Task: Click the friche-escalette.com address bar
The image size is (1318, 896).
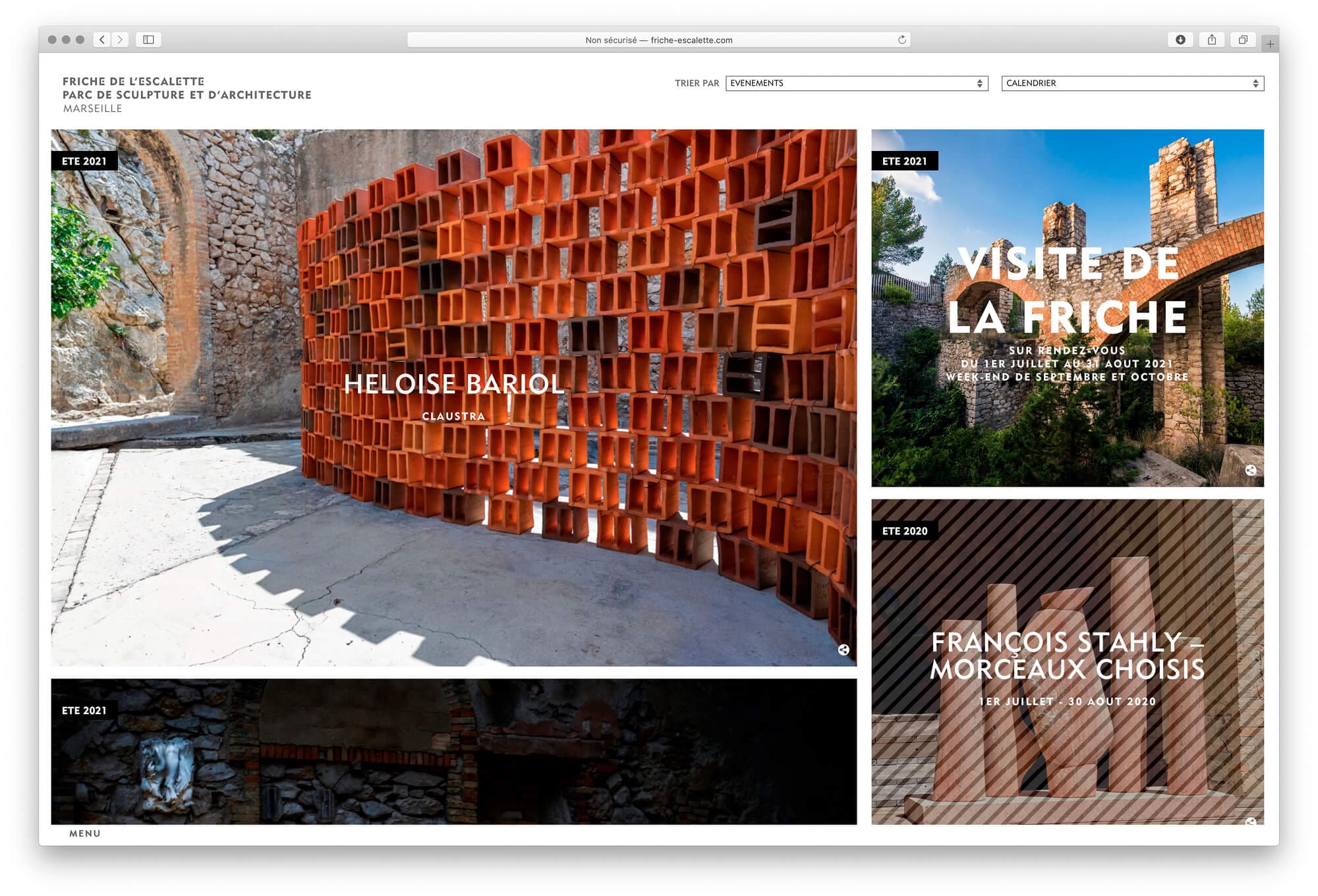Action: (x=659, y=40)
